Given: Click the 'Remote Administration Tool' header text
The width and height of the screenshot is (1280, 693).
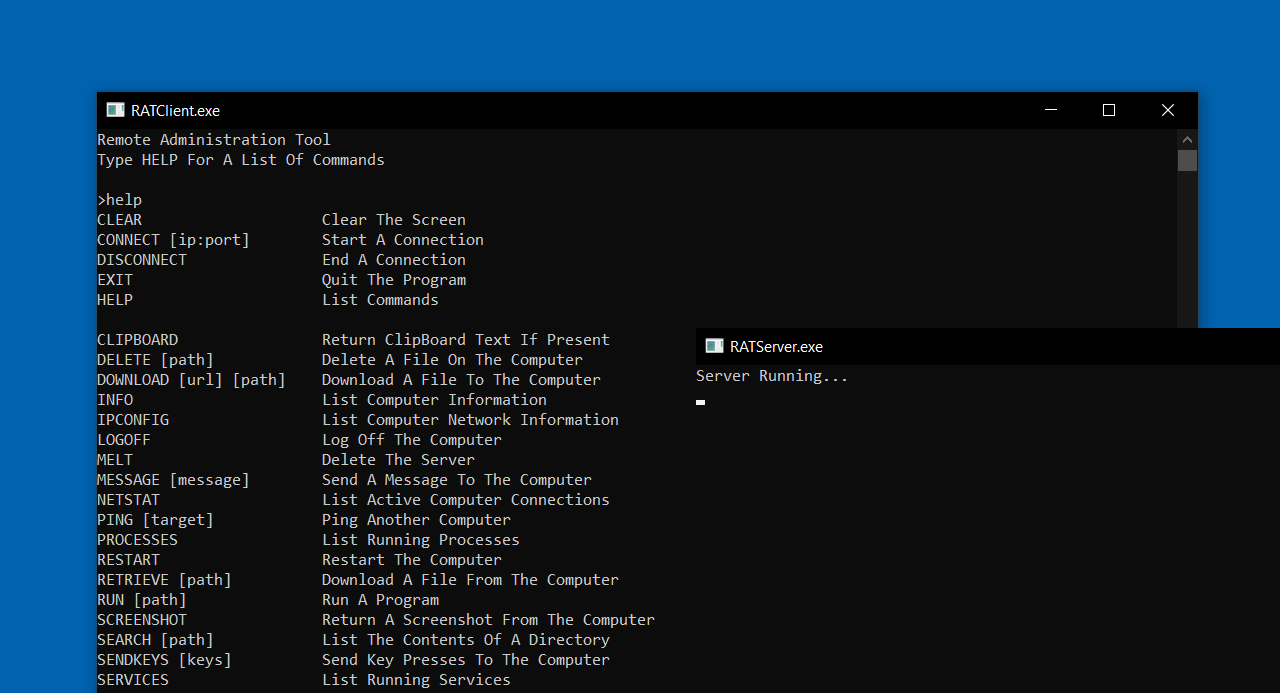Looking at the screenshot, I should coord(213,140).
